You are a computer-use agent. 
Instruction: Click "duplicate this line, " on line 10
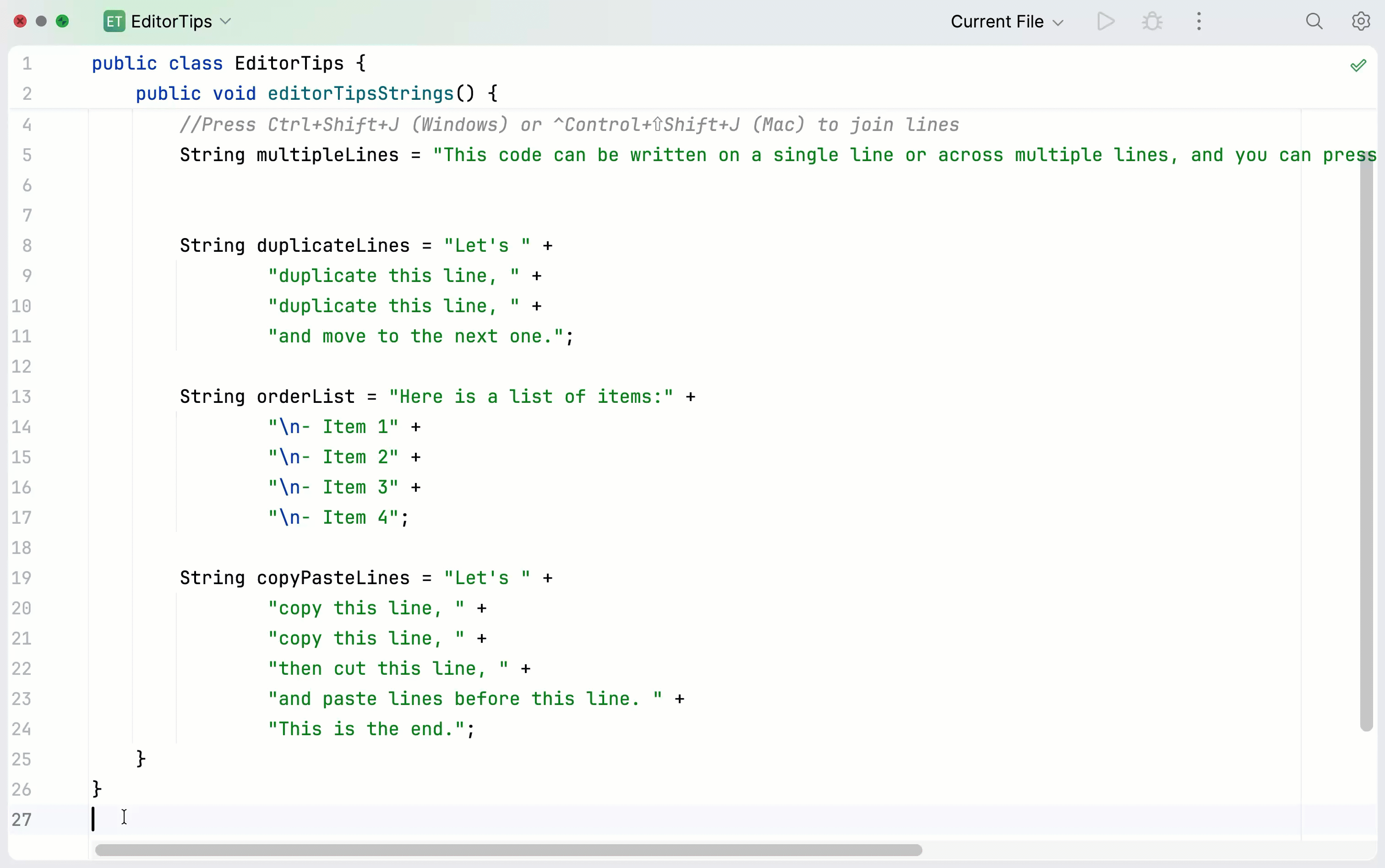click(394, 307)
